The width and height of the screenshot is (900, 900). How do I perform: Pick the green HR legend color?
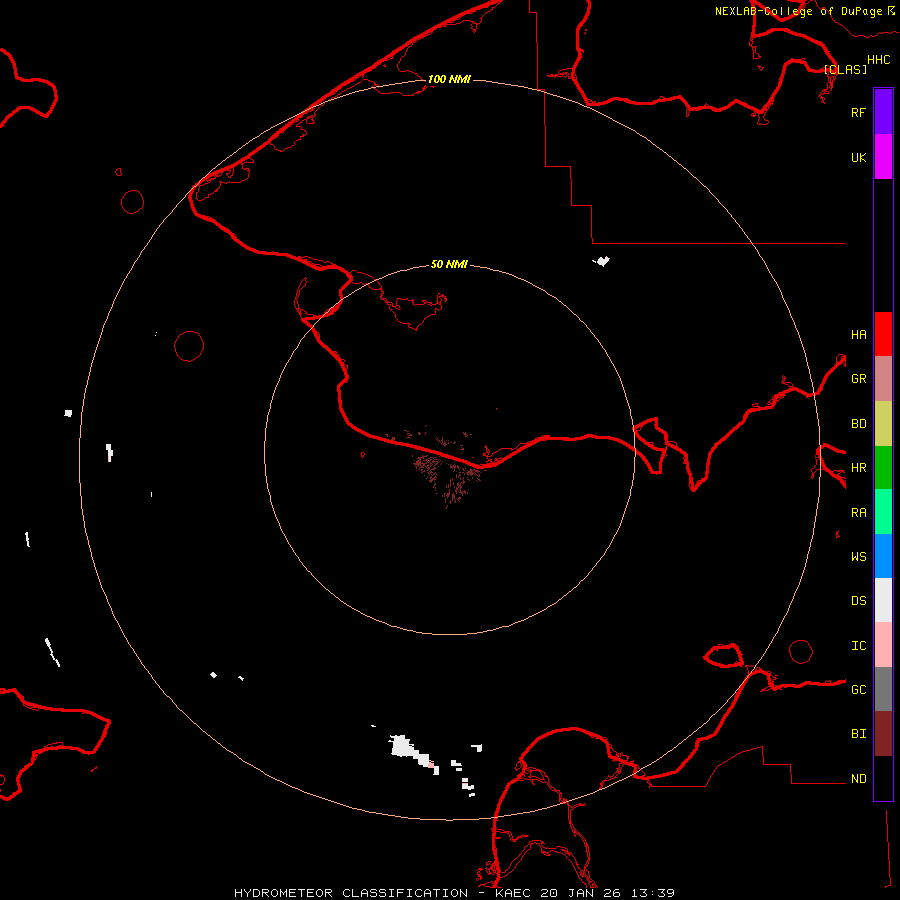coord(883,467)
